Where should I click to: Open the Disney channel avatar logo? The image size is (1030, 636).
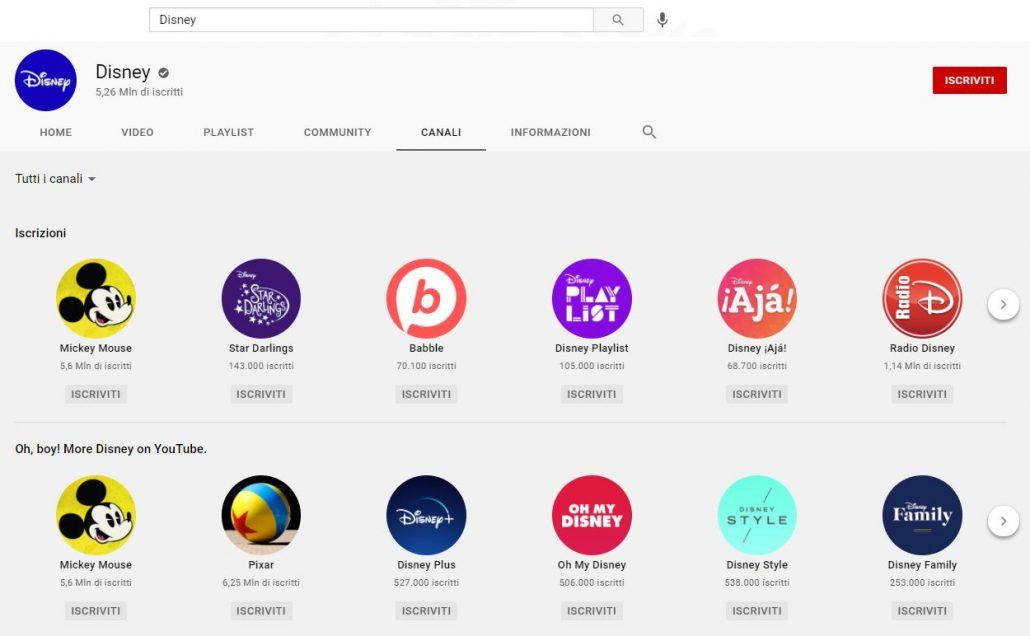pos(46,80)
